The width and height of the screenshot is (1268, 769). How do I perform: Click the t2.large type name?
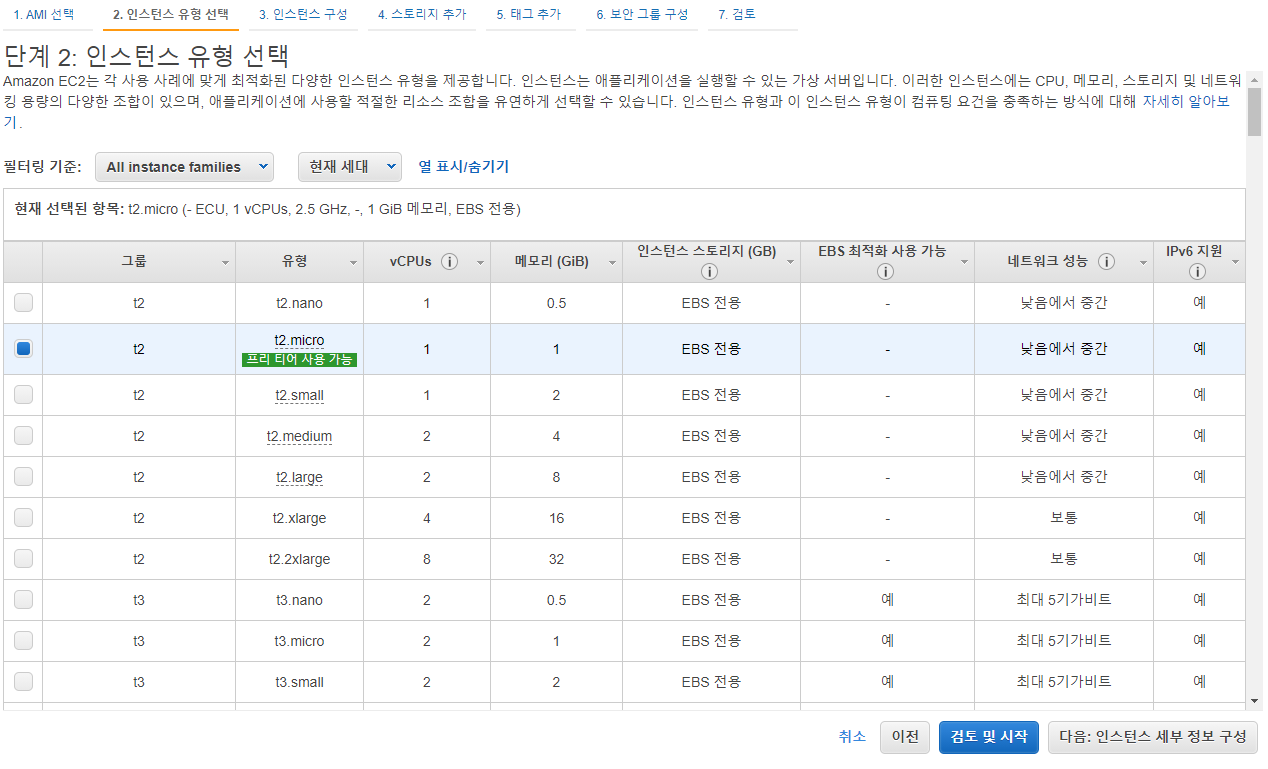(x=299, y=477)
